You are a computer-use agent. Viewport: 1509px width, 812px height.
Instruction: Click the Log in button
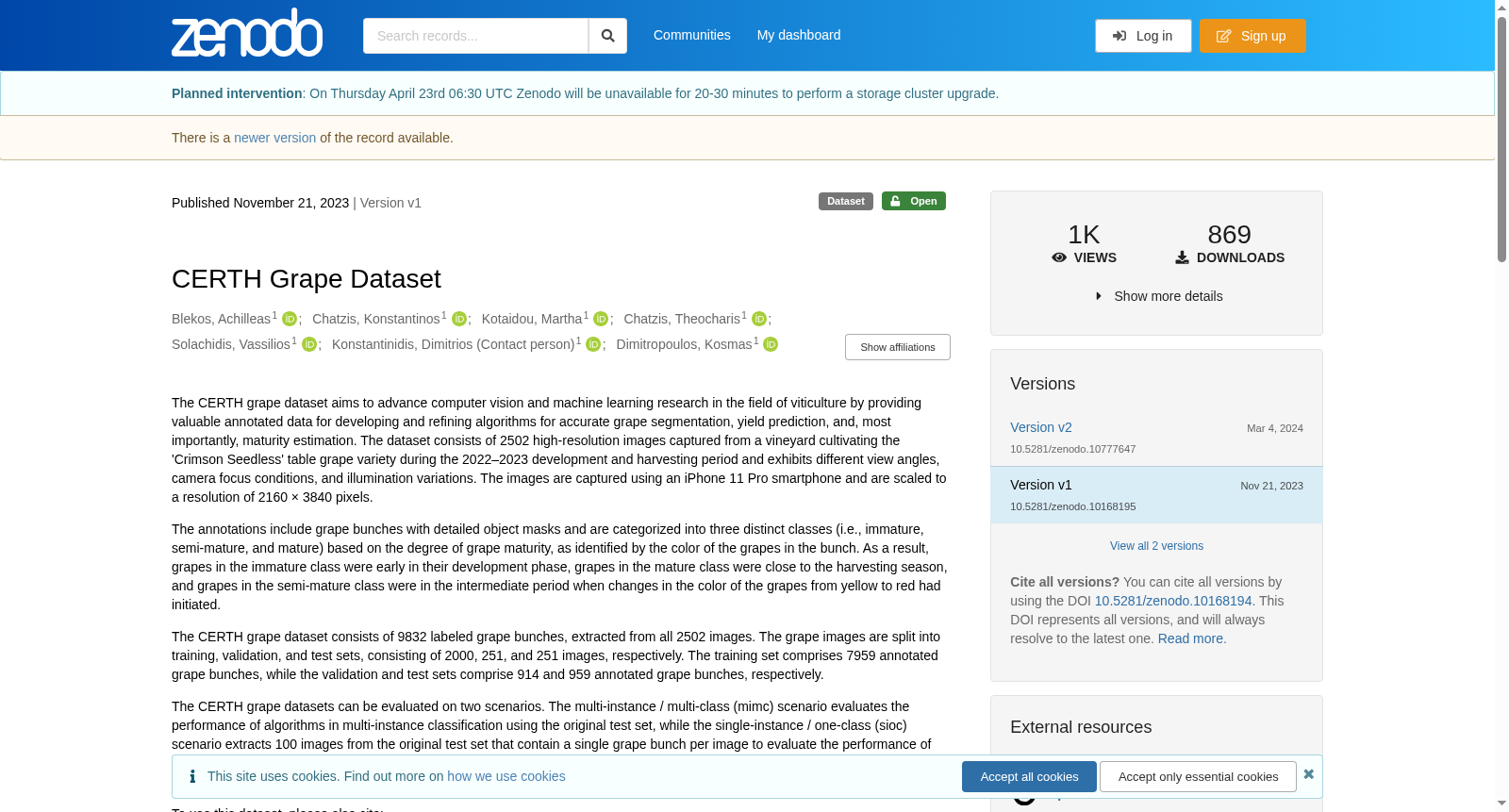point(1143,36)
